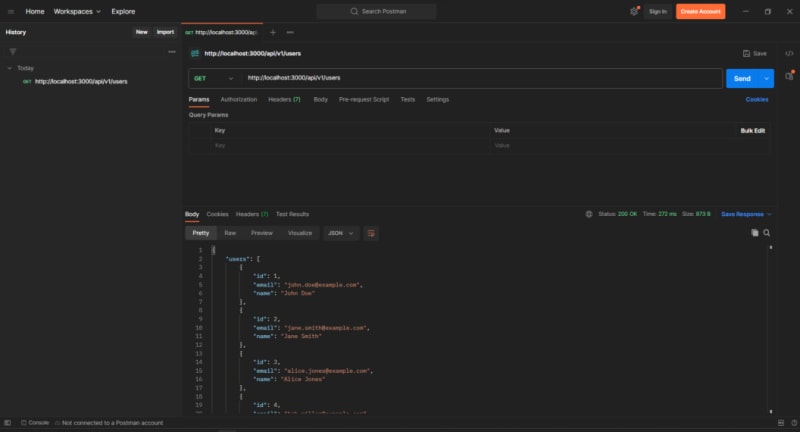Toggle line wrap icon in response toolbar

pyautogui.click(x=372, y=233)
